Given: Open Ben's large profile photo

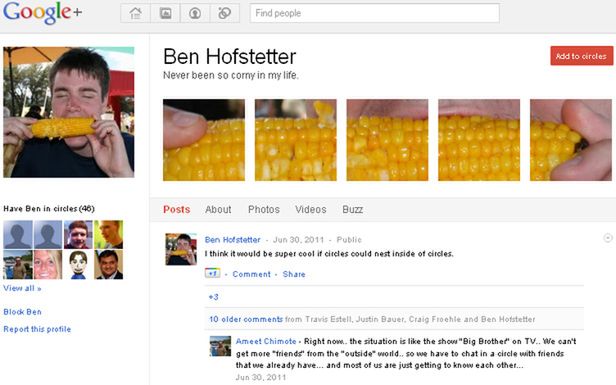Looking at the screenshot, I should (x=69, y=112).
